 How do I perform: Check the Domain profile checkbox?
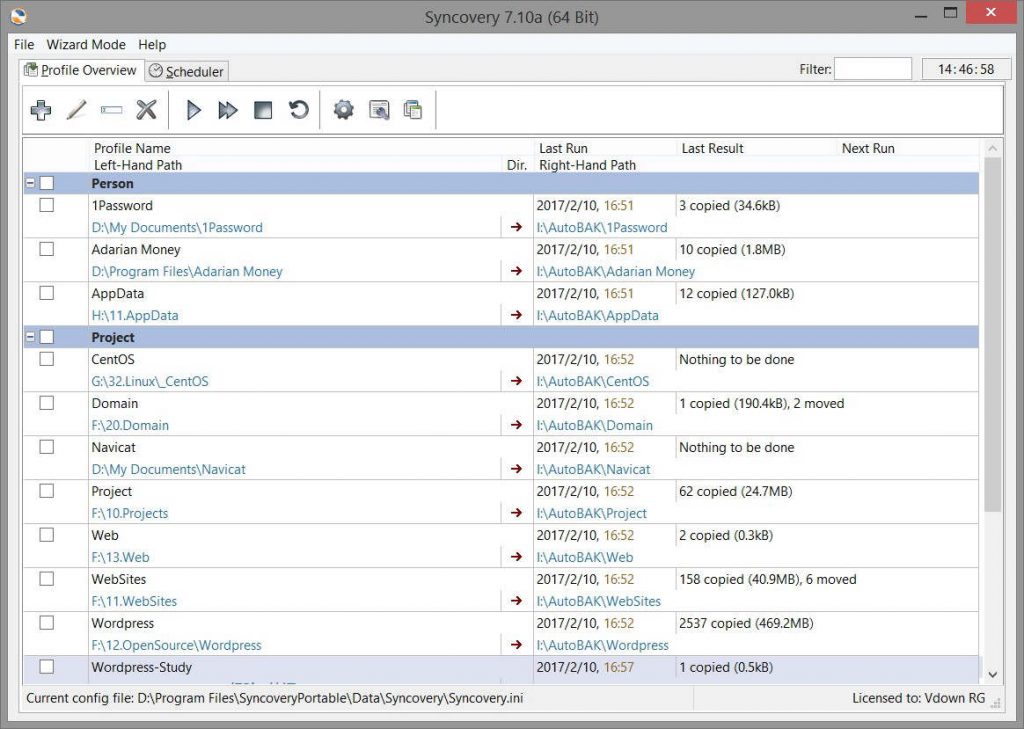coord(46,403)
